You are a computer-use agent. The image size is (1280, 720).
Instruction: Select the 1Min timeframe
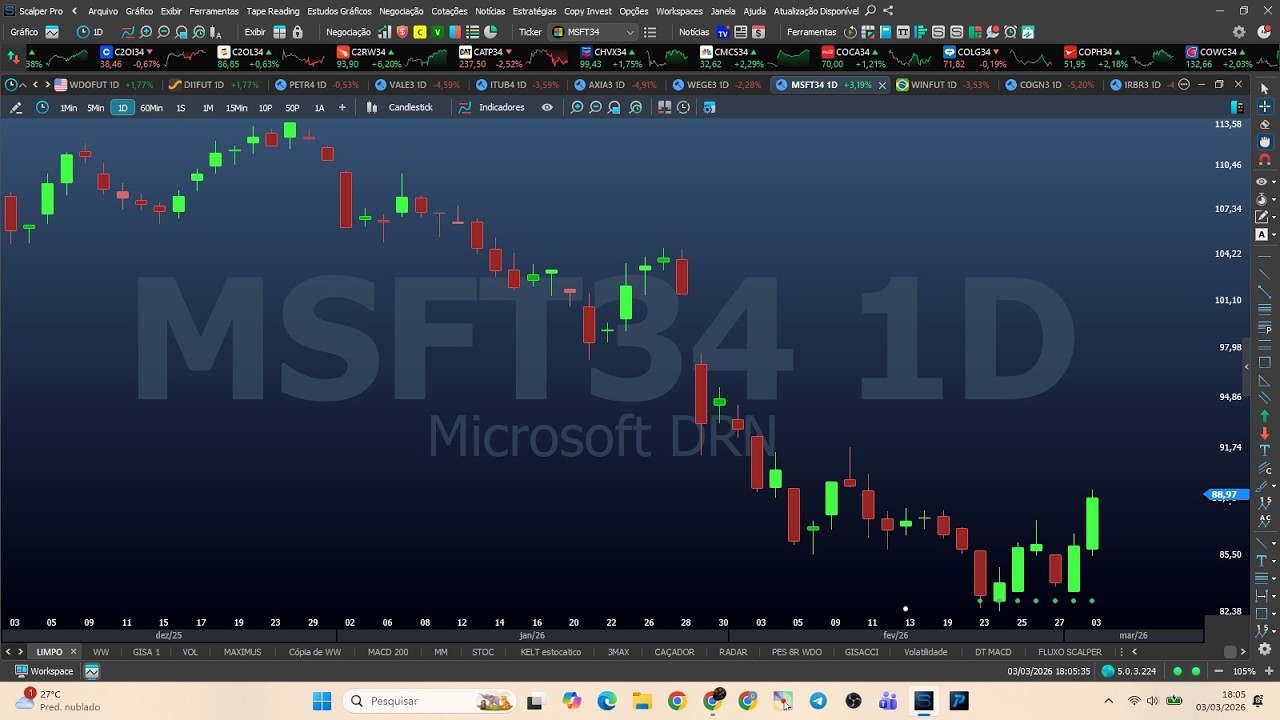tap(68, 107)
